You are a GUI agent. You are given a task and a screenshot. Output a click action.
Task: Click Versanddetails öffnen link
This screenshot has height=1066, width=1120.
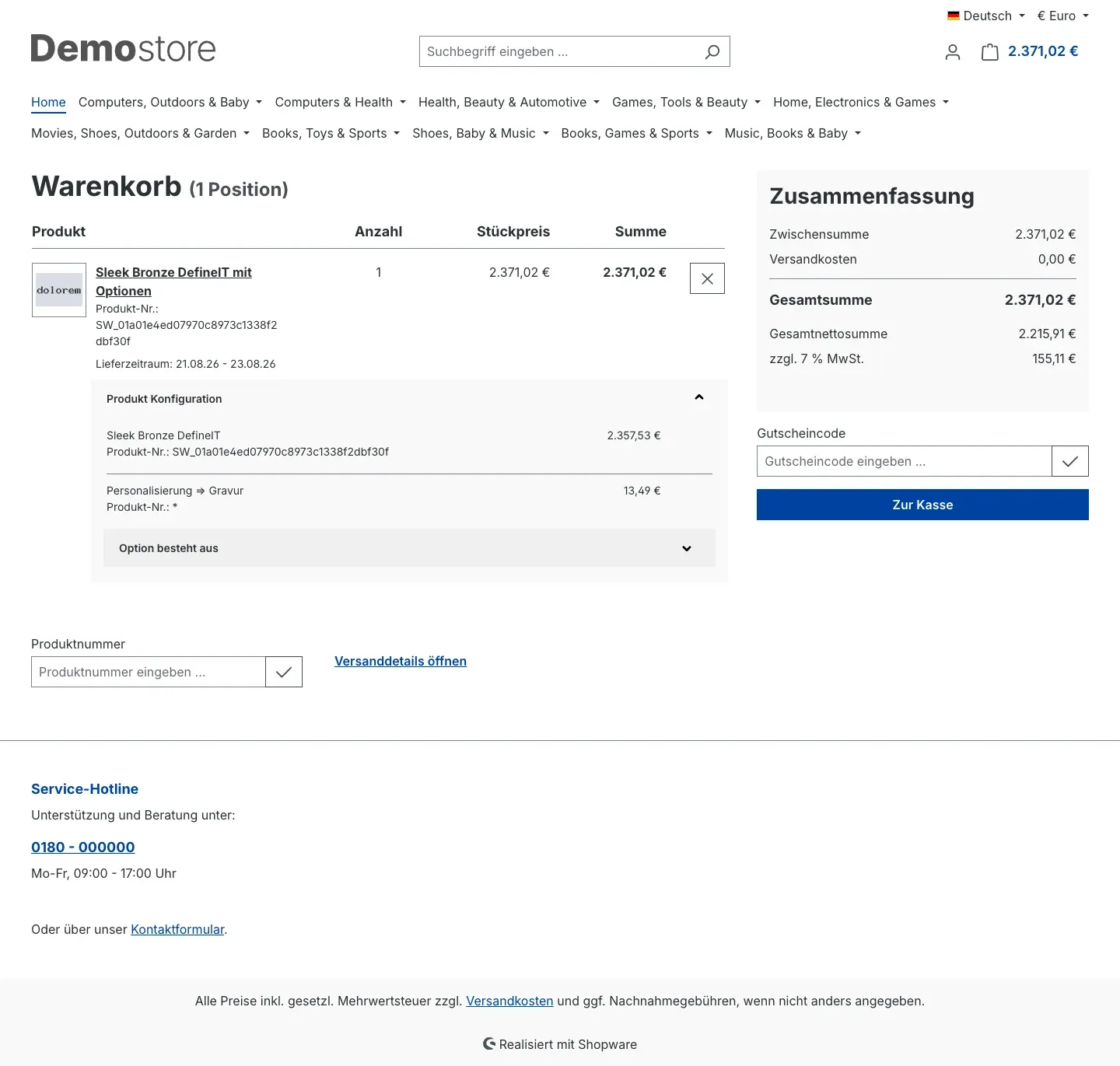pos(401,661)
